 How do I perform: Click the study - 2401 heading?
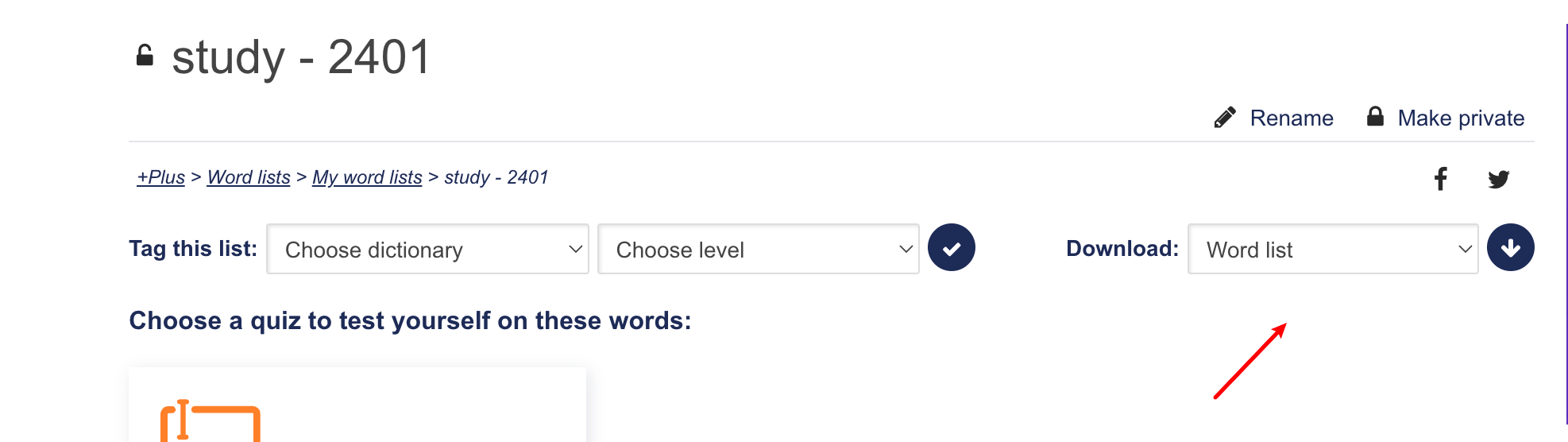(301, 57)
